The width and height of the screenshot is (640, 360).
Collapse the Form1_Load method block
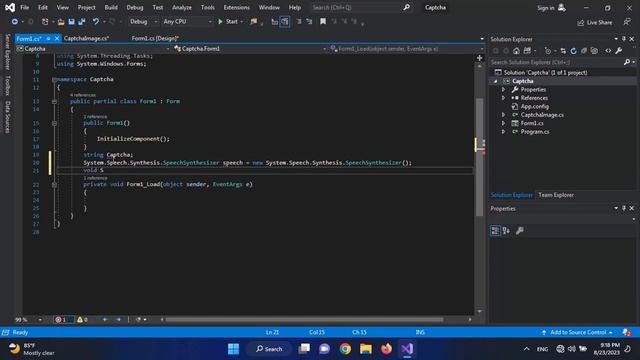pyautogui.click(x=54, y=184)
